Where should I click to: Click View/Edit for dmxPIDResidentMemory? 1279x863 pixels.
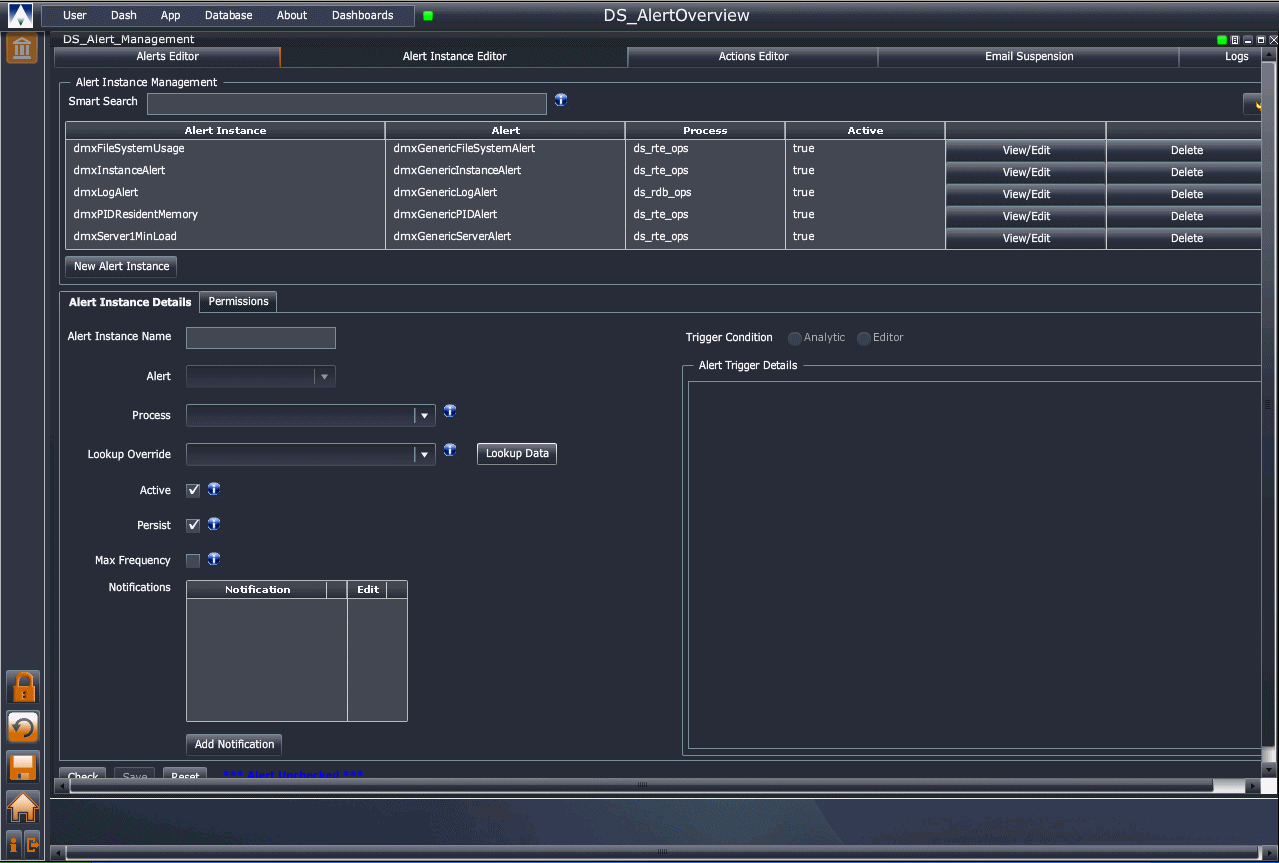pos(1026,216)
